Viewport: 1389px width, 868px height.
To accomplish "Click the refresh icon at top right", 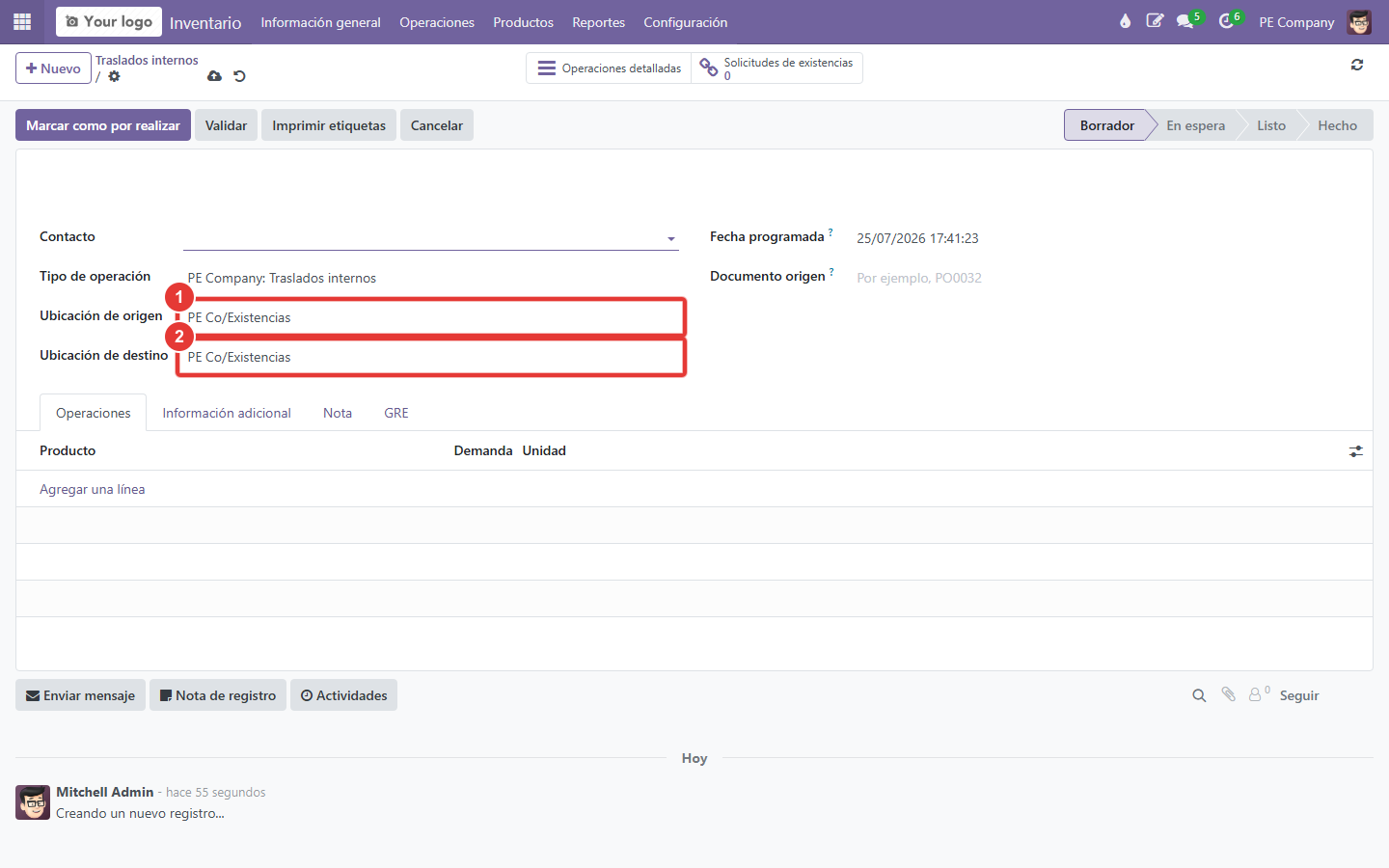I will [x=1357, y=65].
